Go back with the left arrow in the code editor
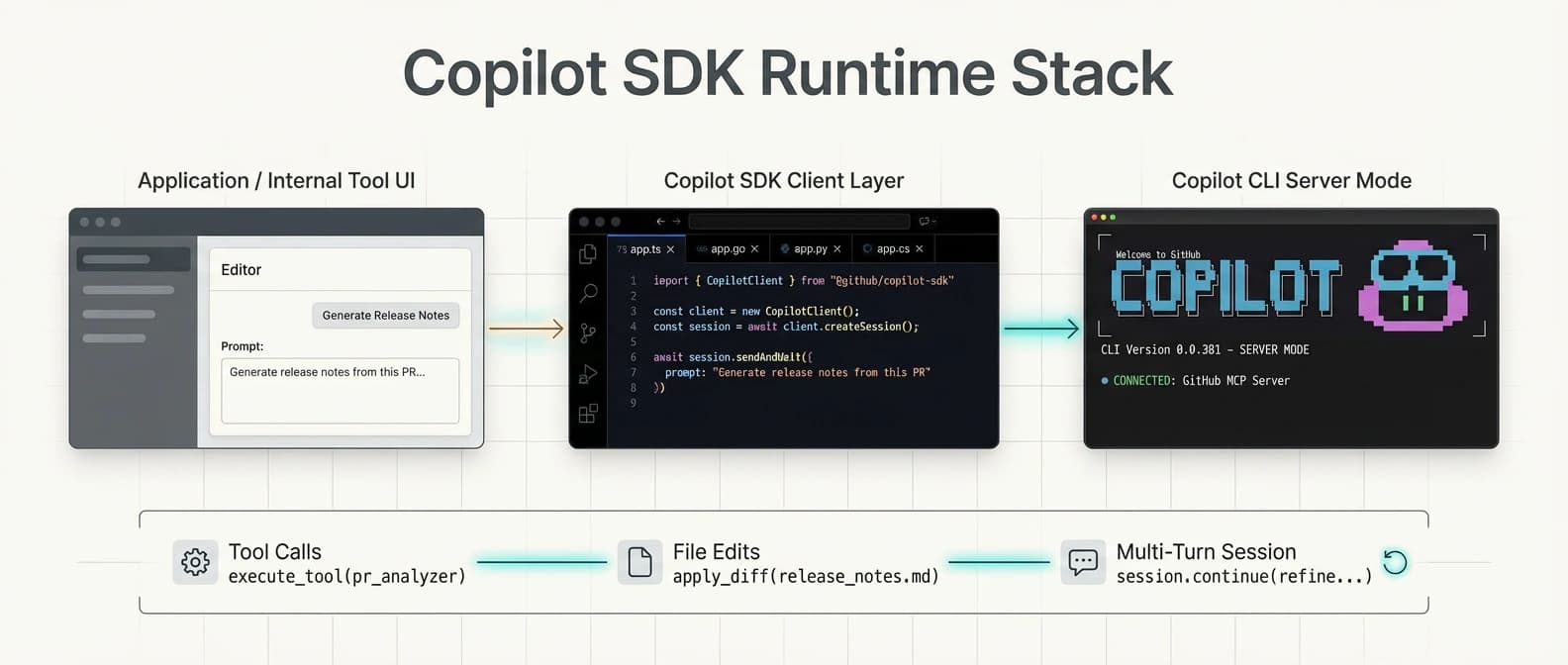Screen dimensions: 1568x665 [x=660, y=222]
